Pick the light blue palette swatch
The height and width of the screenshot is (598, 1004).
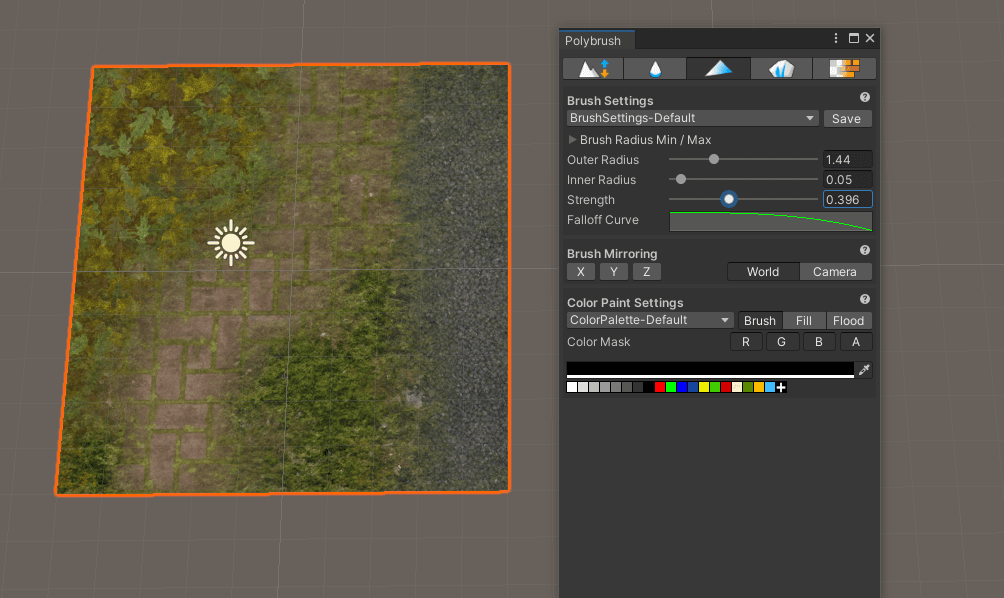pyautogui.click(x=770, y=387)
